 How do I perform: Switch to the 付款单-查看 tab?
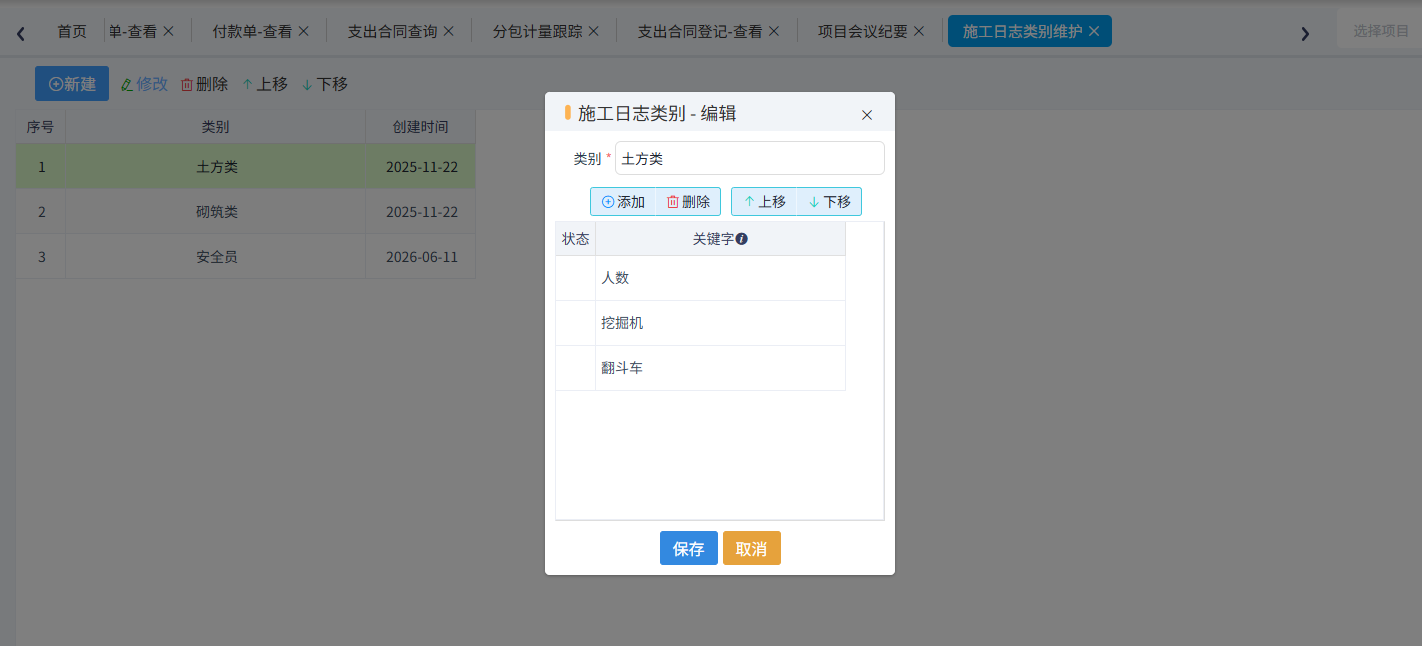point(252,31)
